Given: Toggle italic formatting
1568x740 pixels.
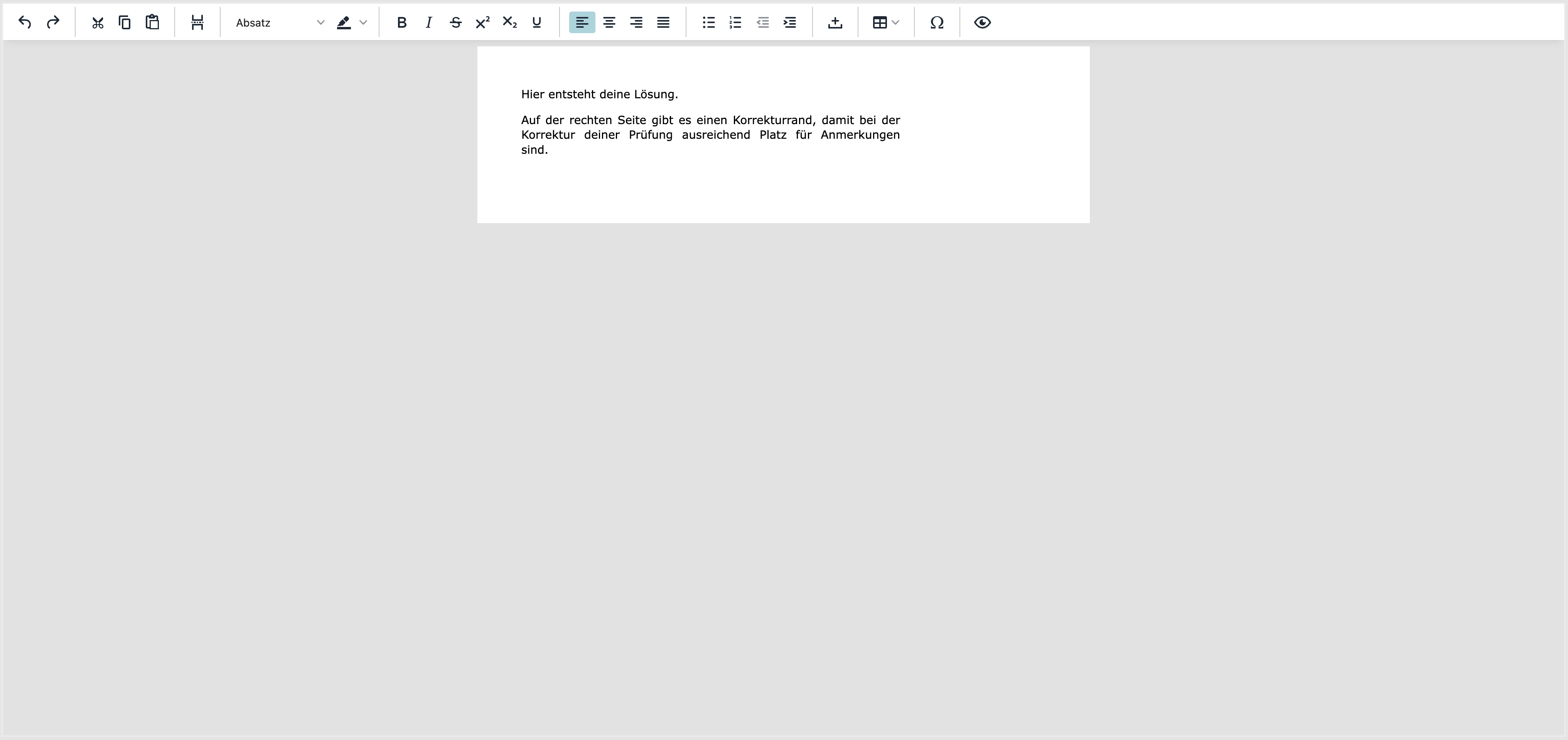Looking at the screenshot, I should pyautogui.click(x=428, y=22).
